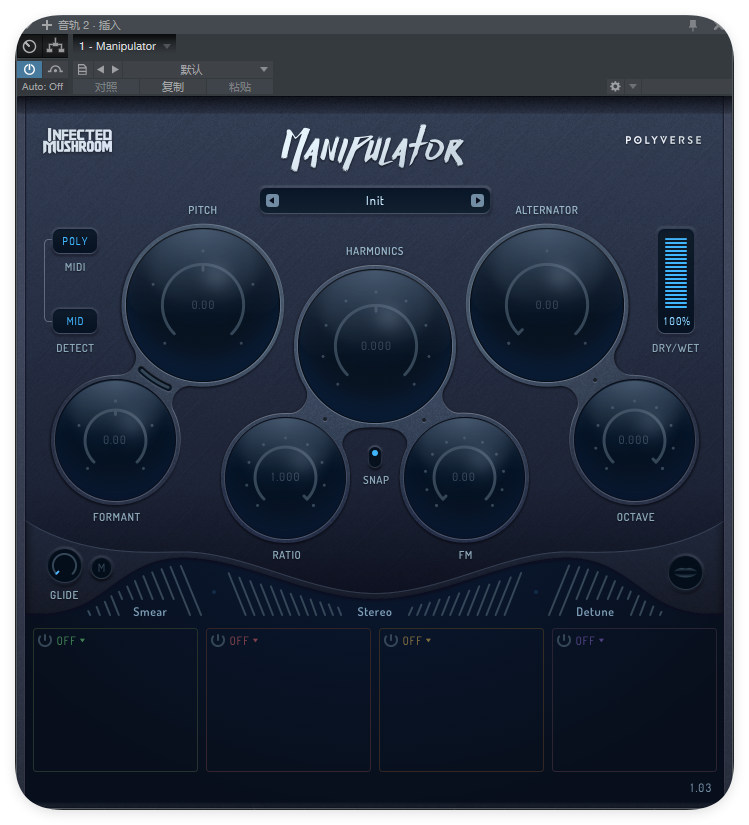The image size is (749, 825).
Task: Click the clock icon in the top bar
Action: click(29, 46)
